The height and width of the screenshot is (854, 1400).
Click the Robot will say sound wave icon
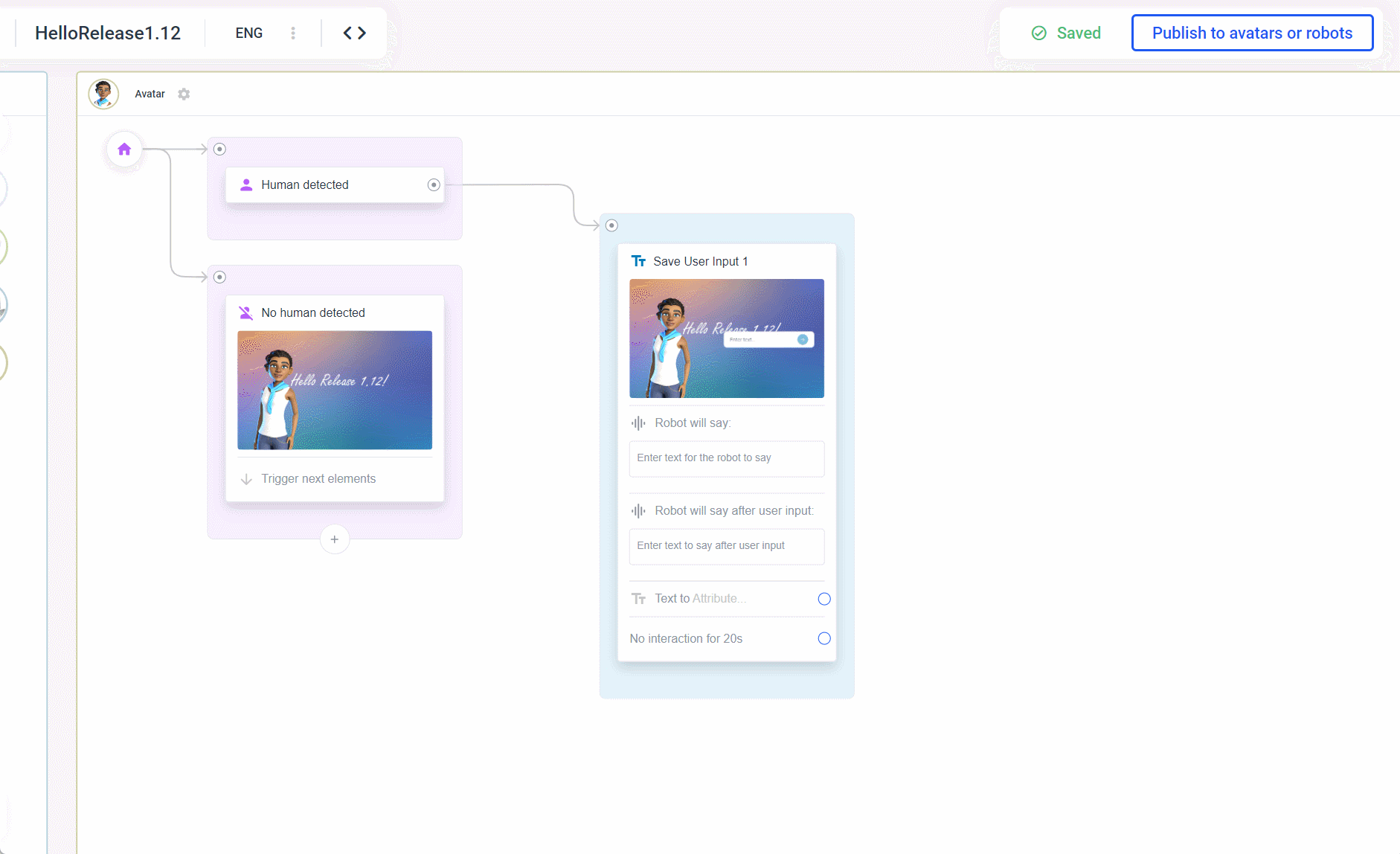[x=638, y=423]
